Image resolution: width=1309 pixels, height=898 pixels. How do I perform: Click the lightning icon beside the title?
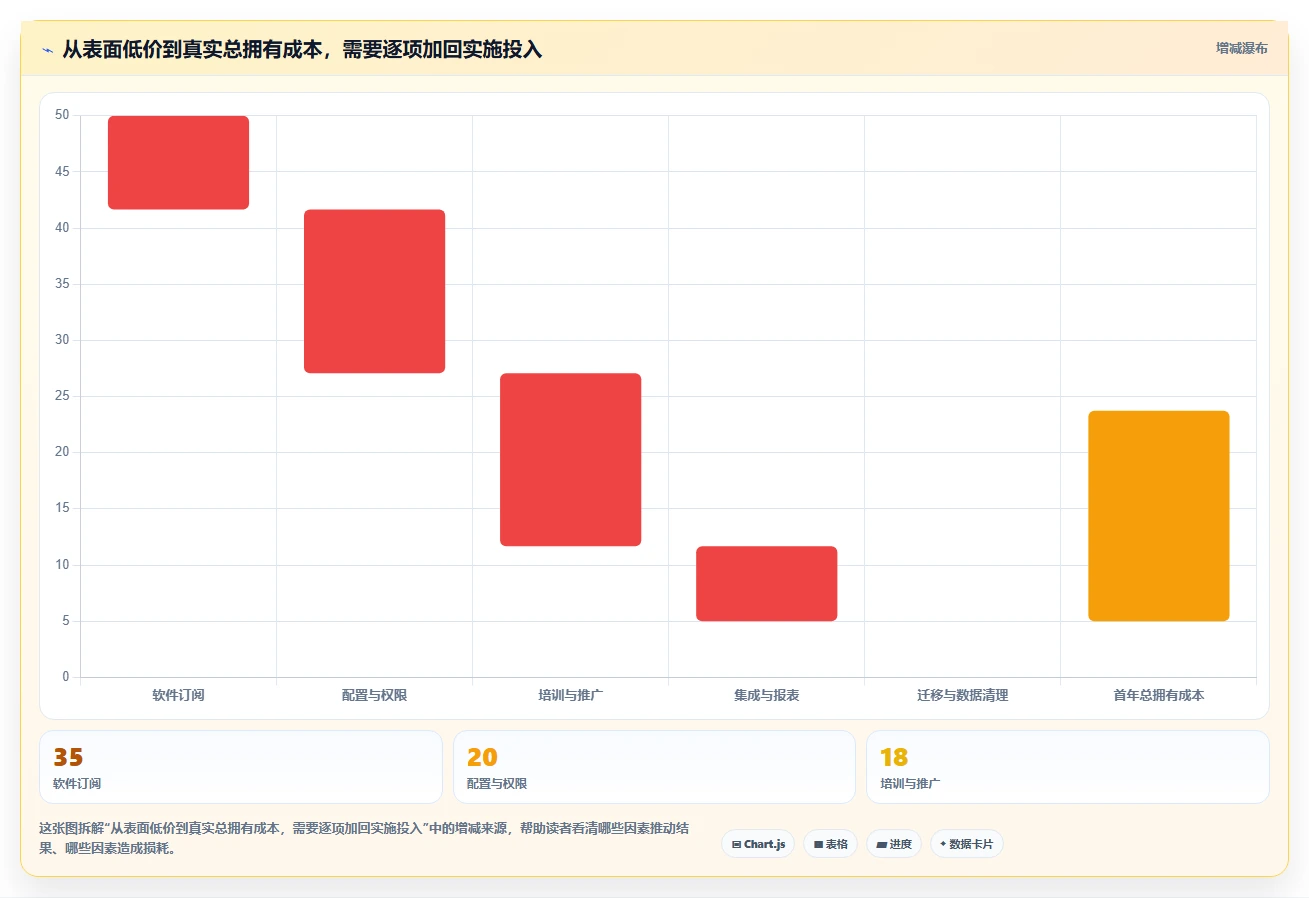[48, 49]
